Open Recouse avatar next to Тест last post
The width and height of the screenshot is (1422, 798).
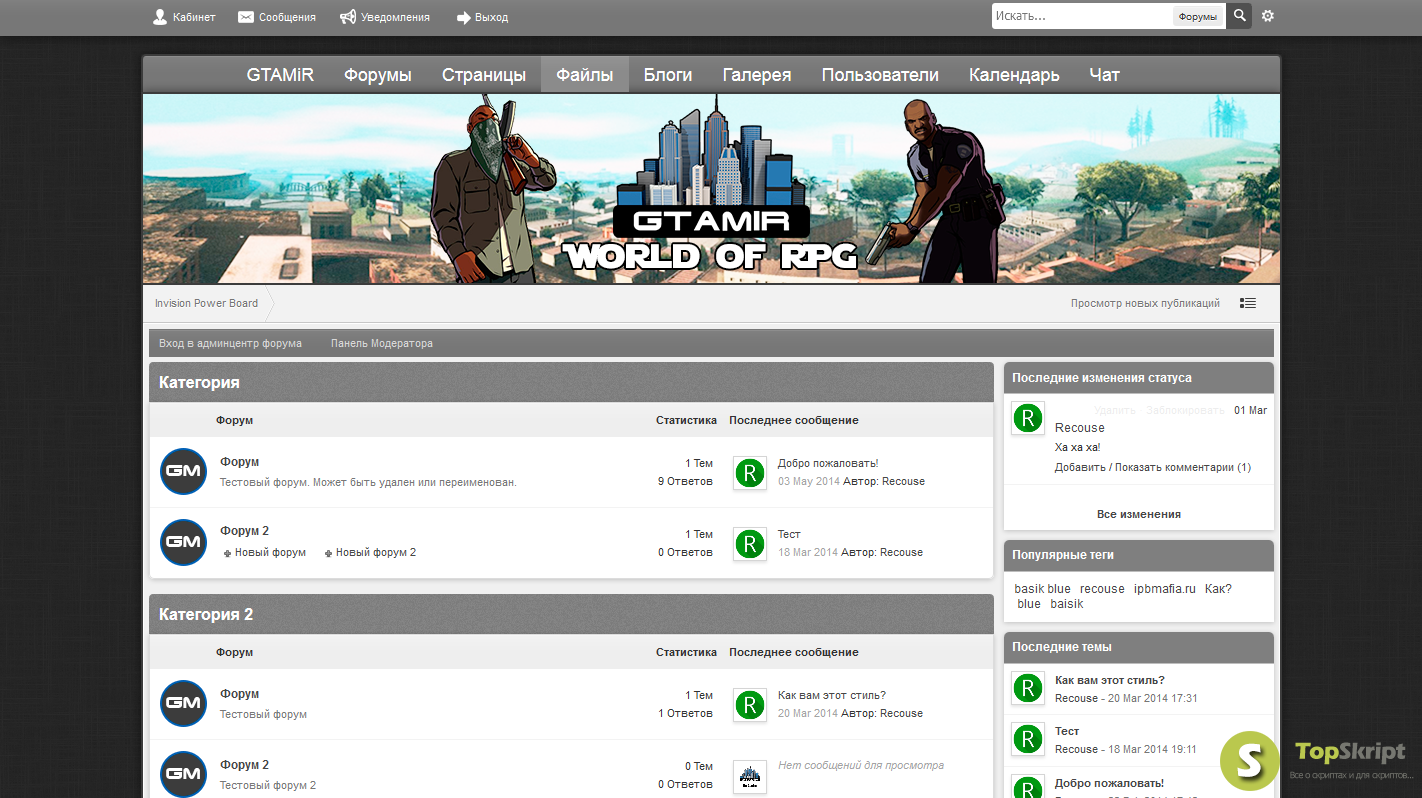750,544
